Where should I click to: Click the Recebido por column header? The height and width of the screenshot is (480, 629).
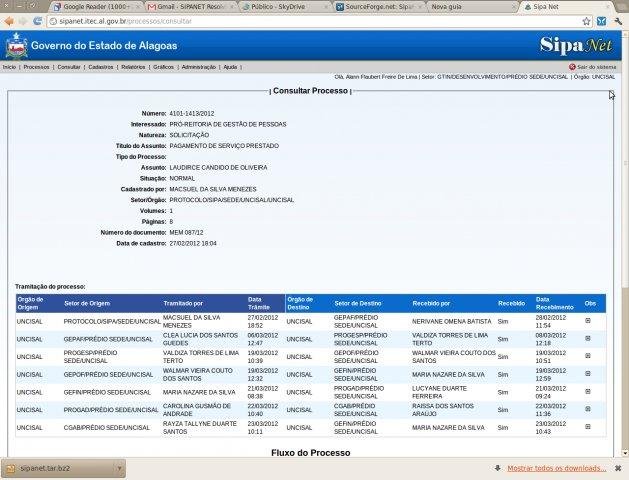431,304
